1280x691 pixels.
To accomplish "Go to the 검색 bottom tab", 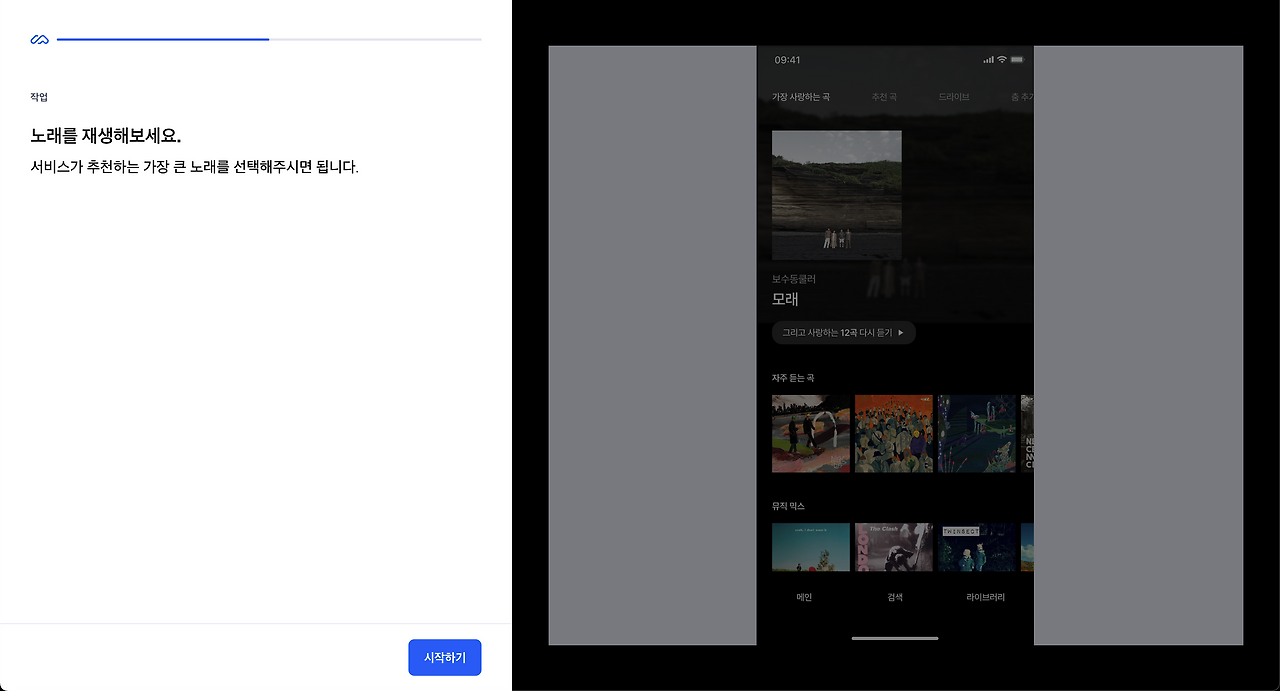I will pos(895,597).
